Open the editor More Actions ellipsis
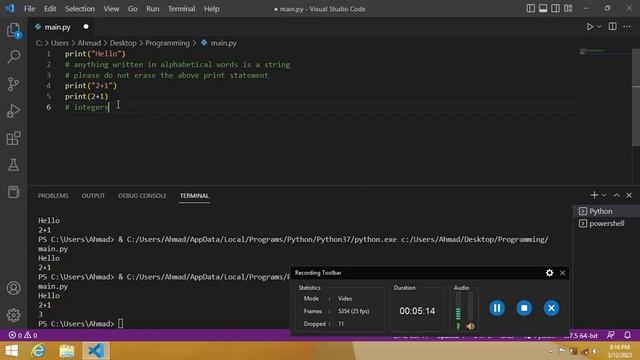Viewport: 640px width, 360px height. pos(627,27)
